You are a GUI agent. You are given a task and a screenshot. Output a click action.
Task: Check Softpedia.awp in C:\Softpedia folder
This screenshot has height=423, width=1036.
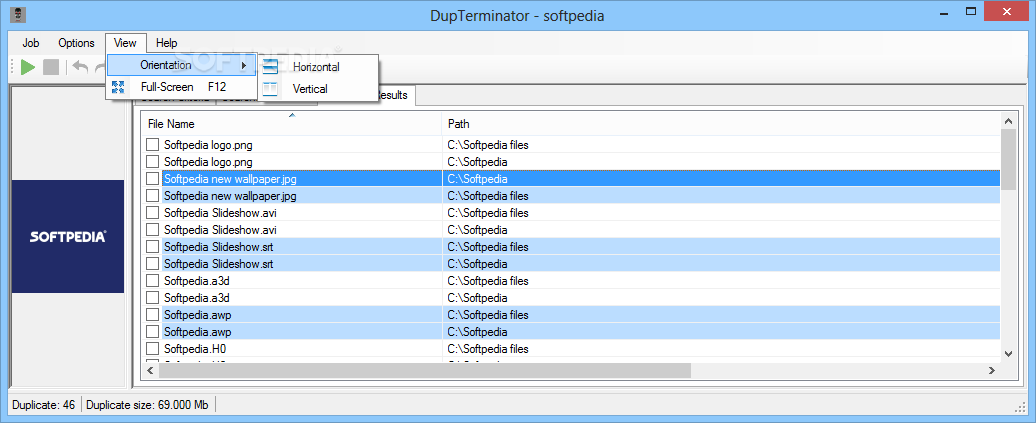click(153, 332)
